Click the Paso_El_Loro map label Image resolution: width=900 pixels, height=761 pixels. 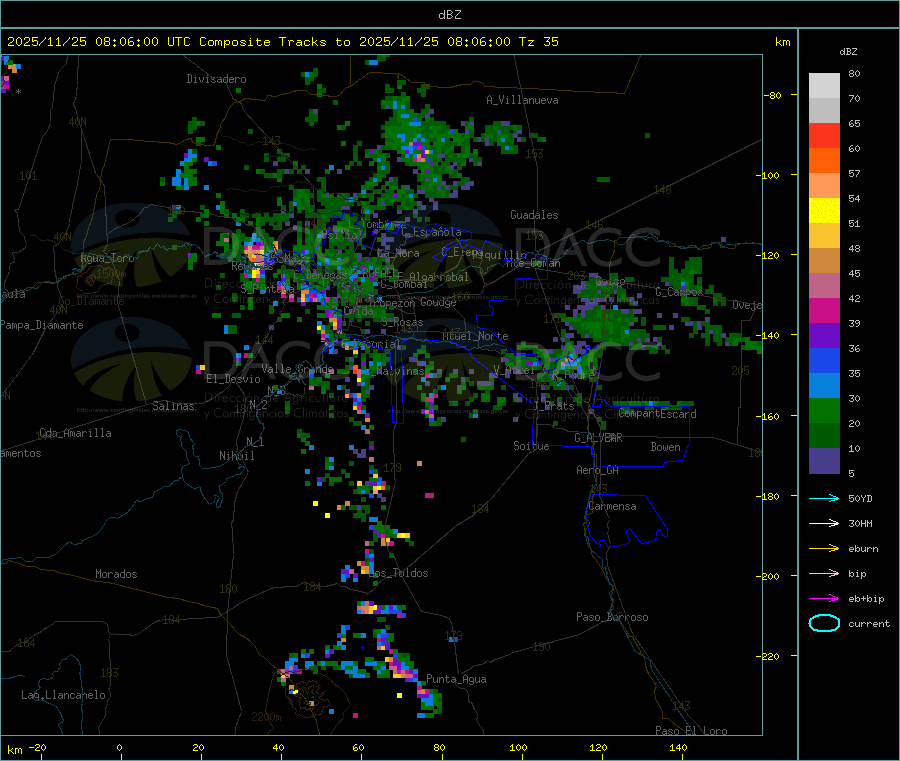click(x=692, y=731)
